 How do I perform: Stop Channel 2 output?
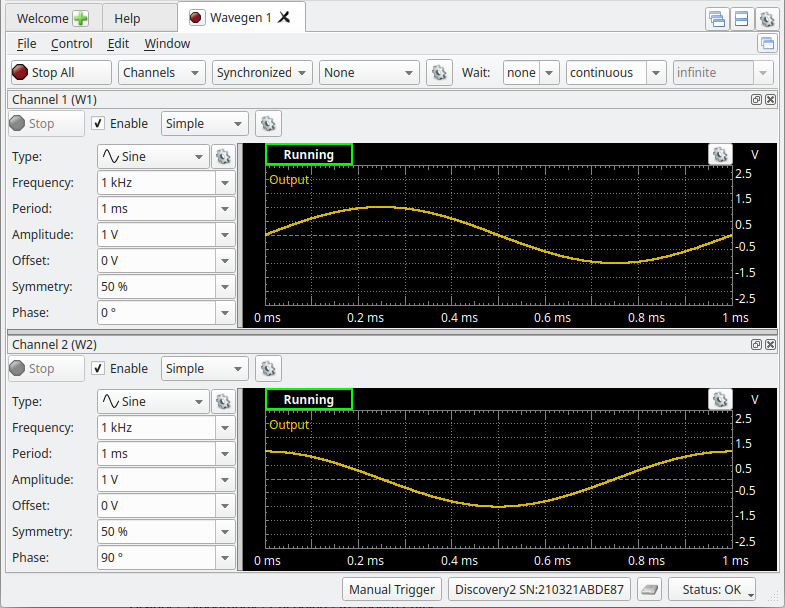(x=46, y=369)
